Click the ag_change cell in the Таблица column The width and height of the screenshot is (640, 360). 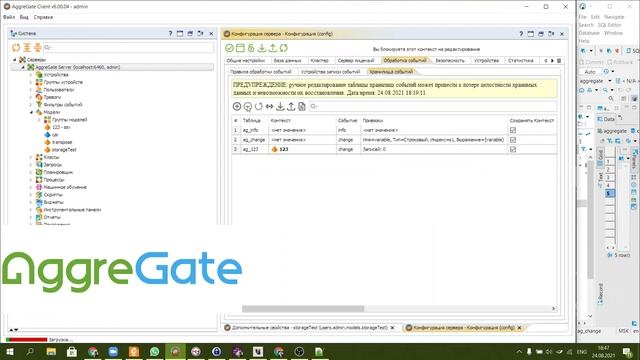click(x=254, y=140)
